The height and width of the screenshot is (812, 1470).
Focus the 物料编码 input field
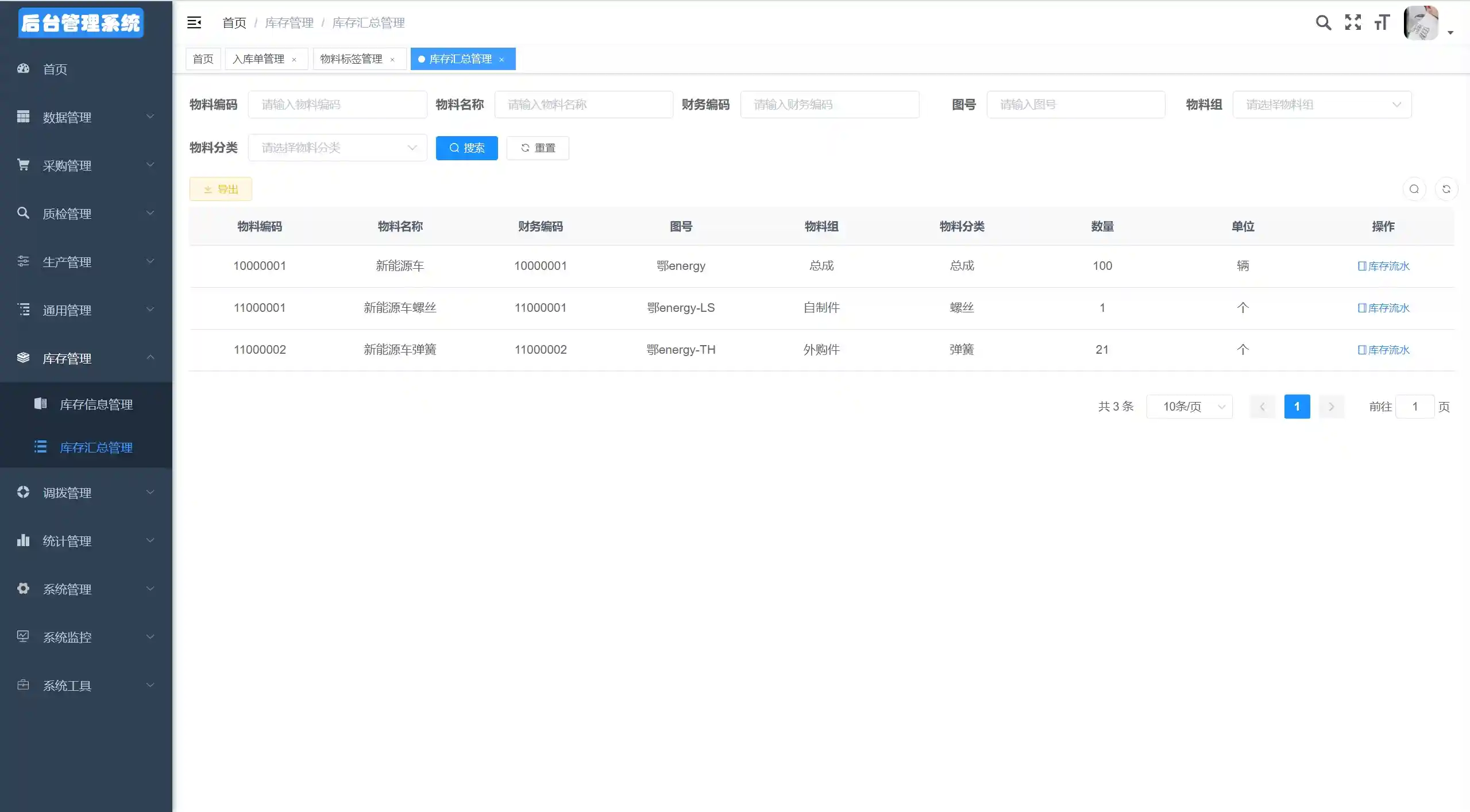(x=337, y=105)
